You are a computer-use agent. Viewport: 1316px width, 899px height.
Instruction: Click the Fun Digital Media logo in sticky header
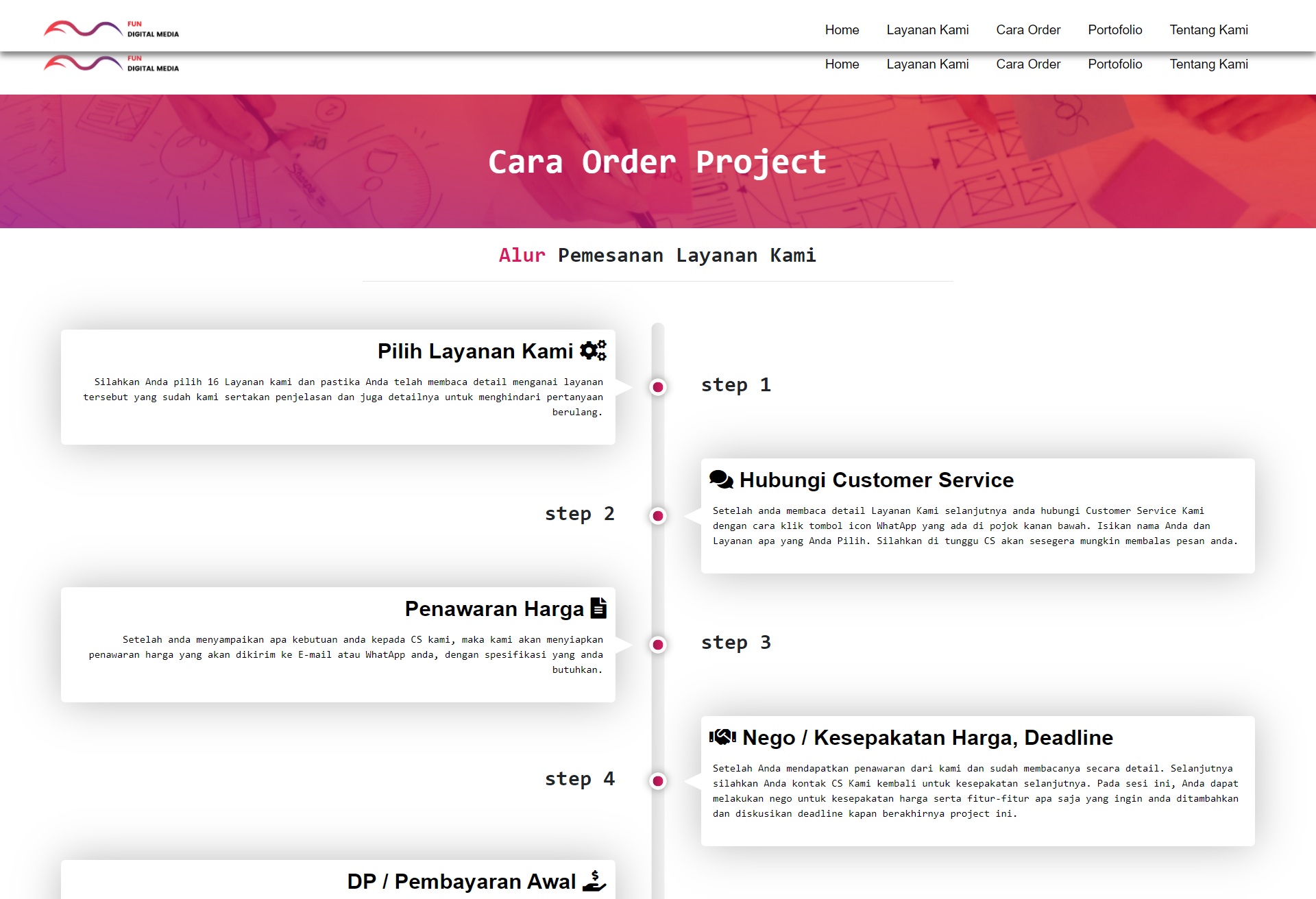[111, 29]
